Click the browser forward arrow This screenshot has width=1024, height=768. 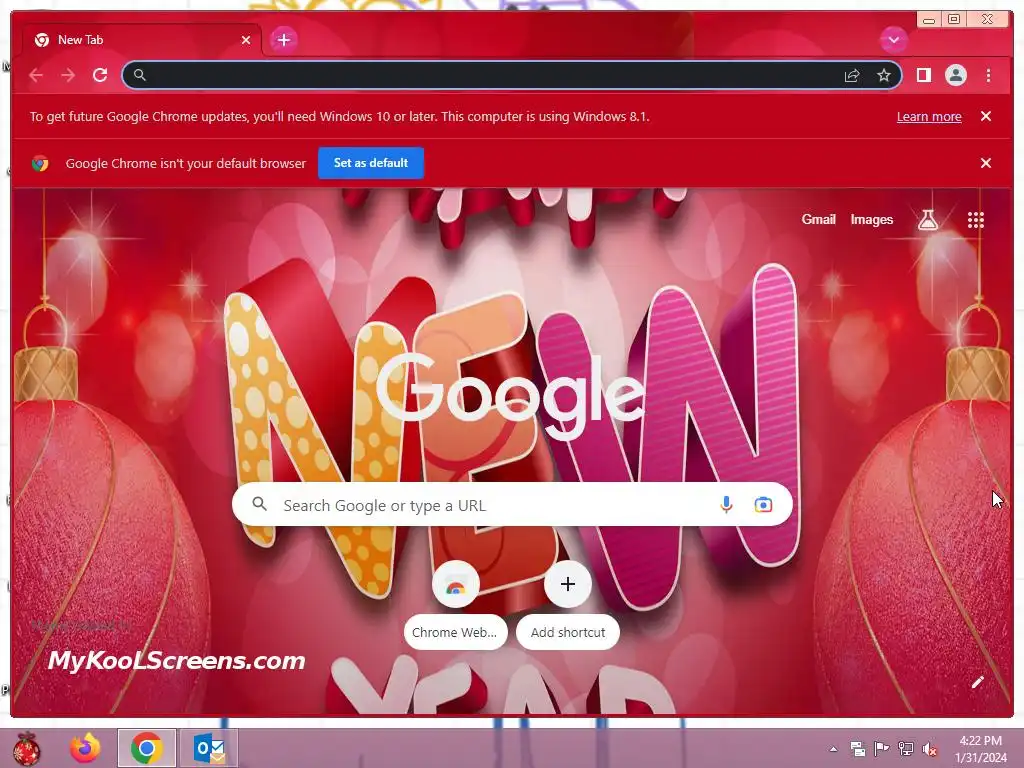point(68,75)
